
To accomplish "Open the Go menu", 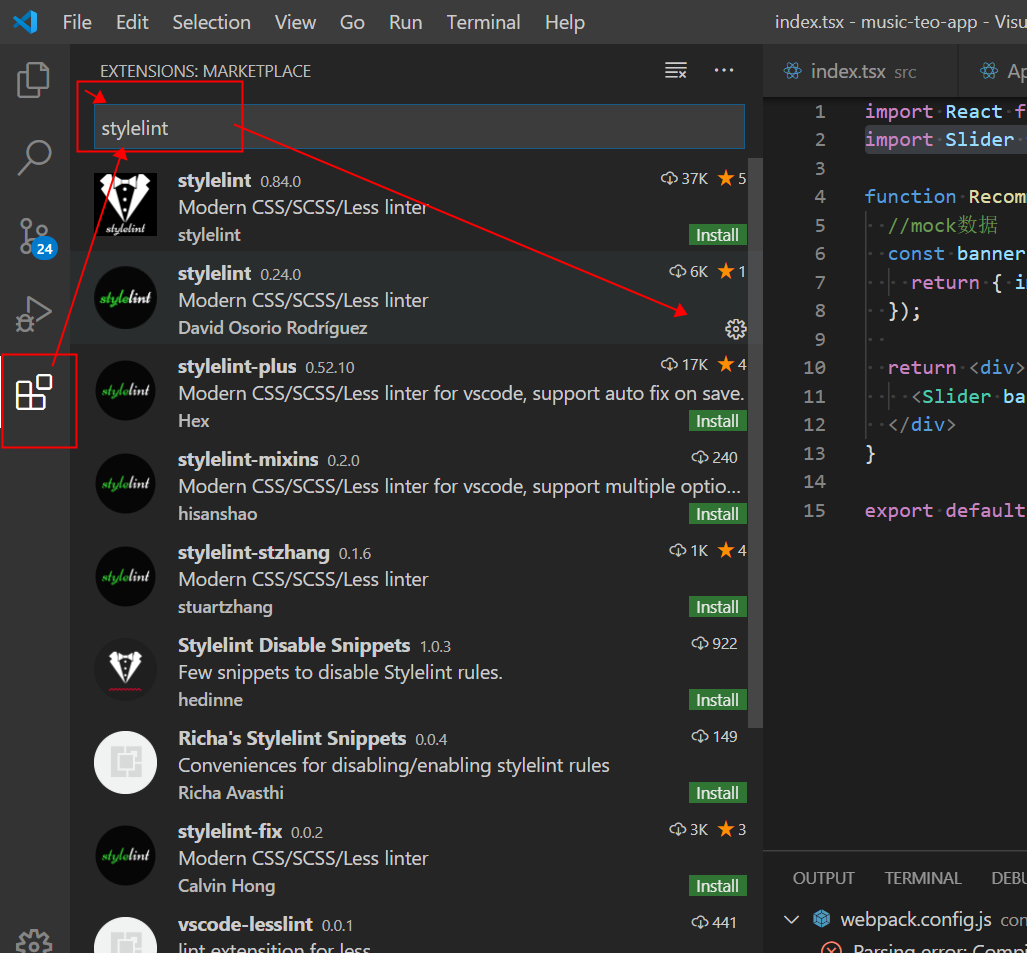I will point(352,22).
